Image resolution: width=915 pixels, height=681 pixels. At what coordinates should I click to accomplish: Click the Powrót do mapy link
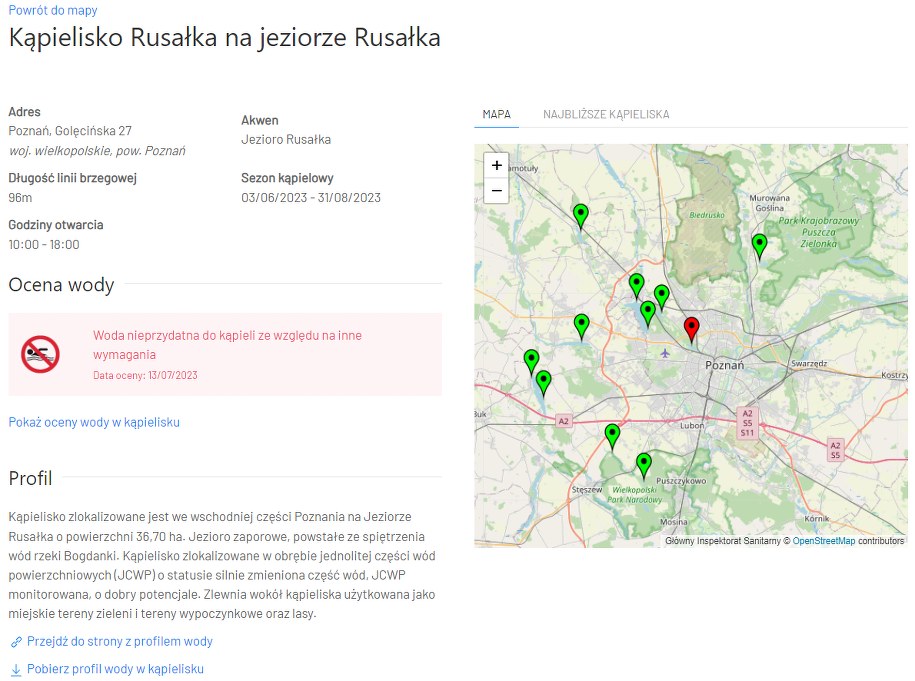tap(52, 10)
